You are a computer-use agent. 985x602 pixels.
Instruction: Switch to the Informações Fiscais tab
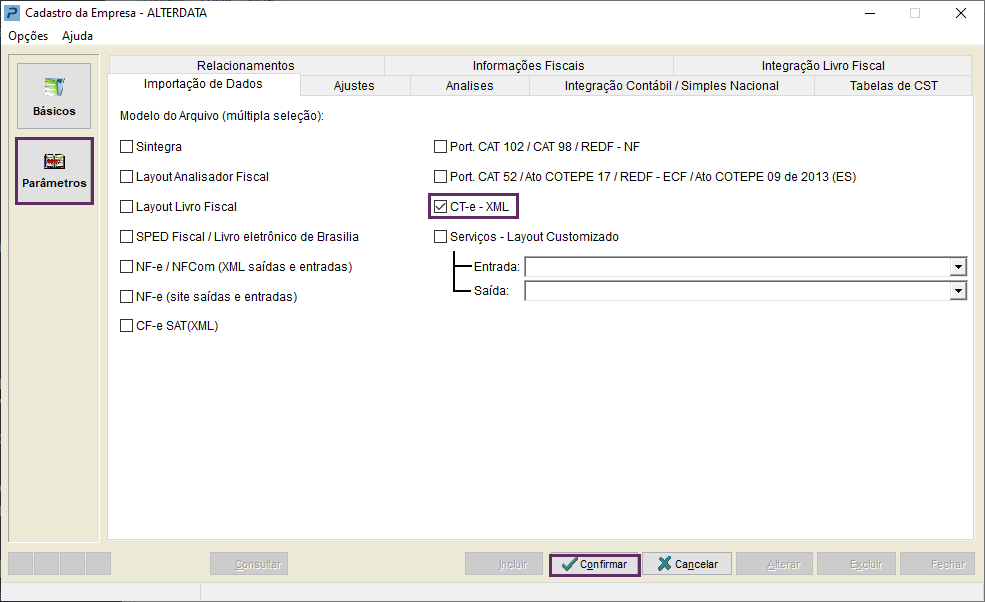[x=528, y=66]
